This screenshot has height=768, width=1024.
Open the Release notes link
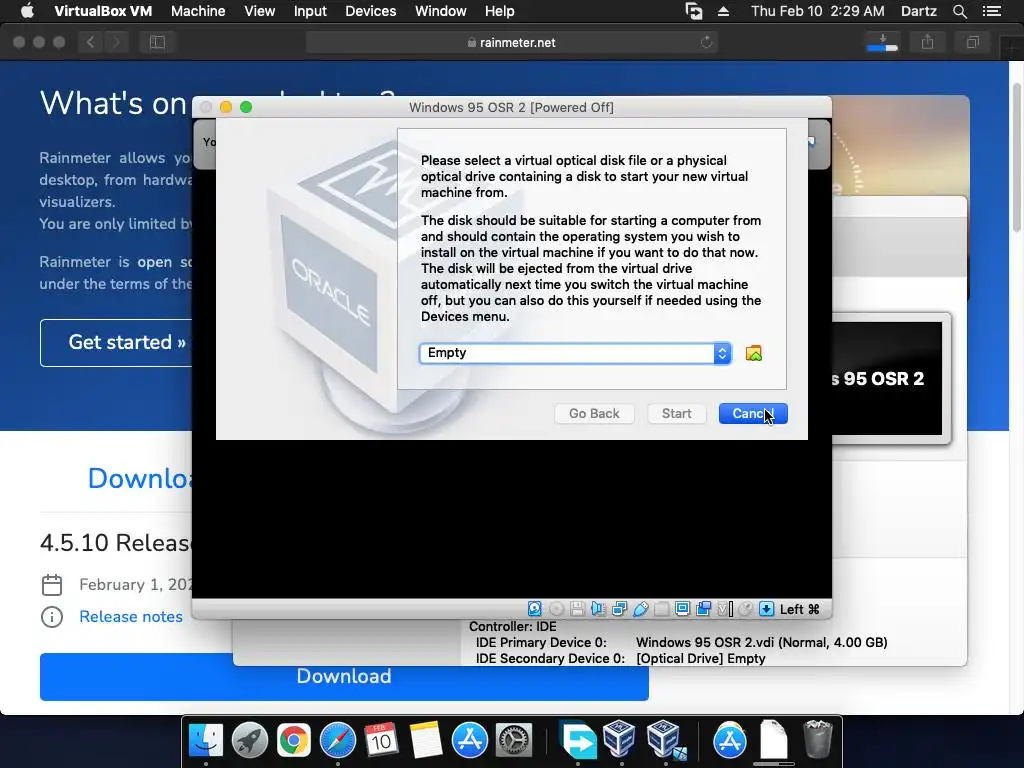[x=131, y=616]
